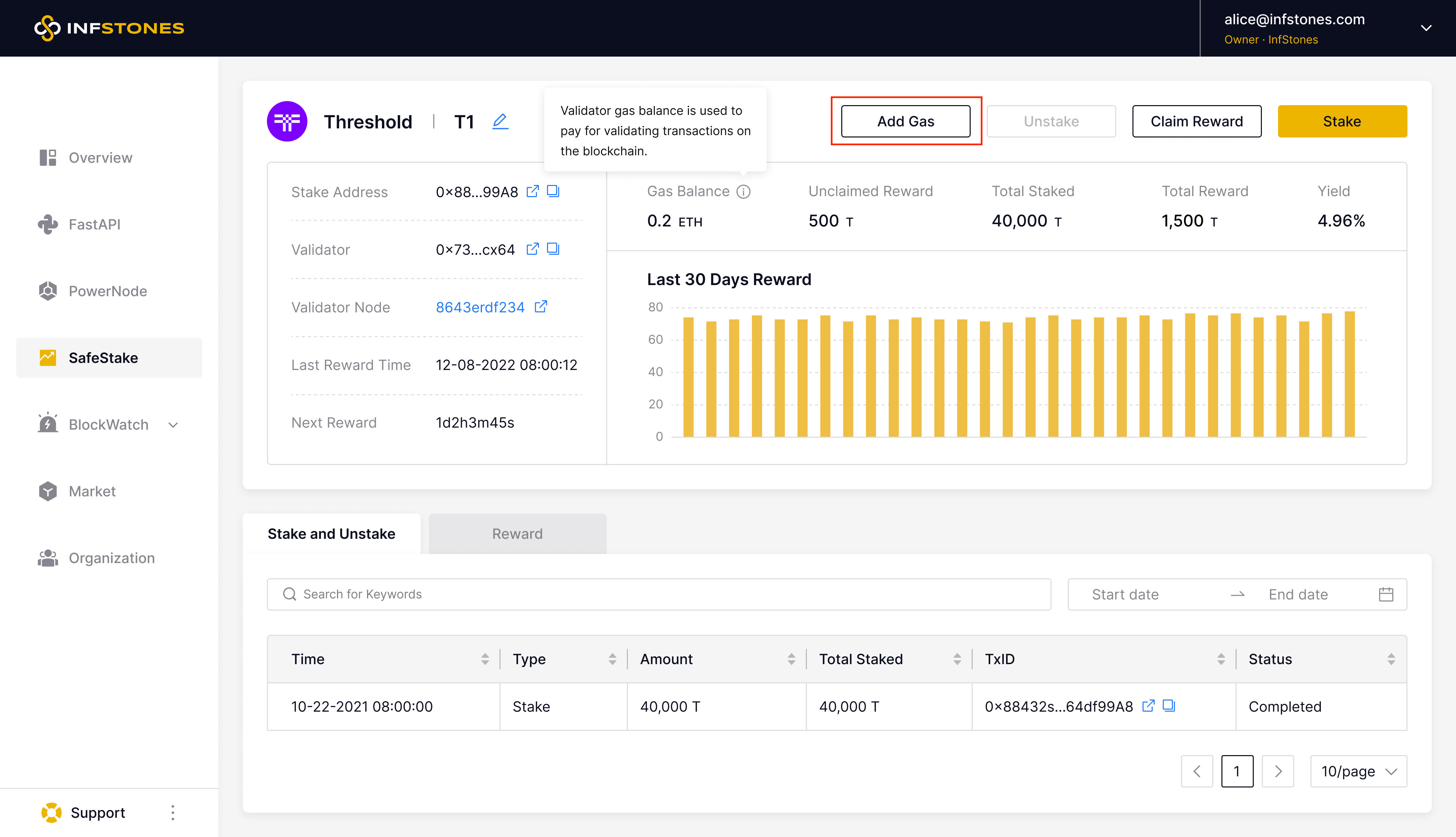Focus the Search for Keywords field
1456x837 pixels.
point(659,594)
